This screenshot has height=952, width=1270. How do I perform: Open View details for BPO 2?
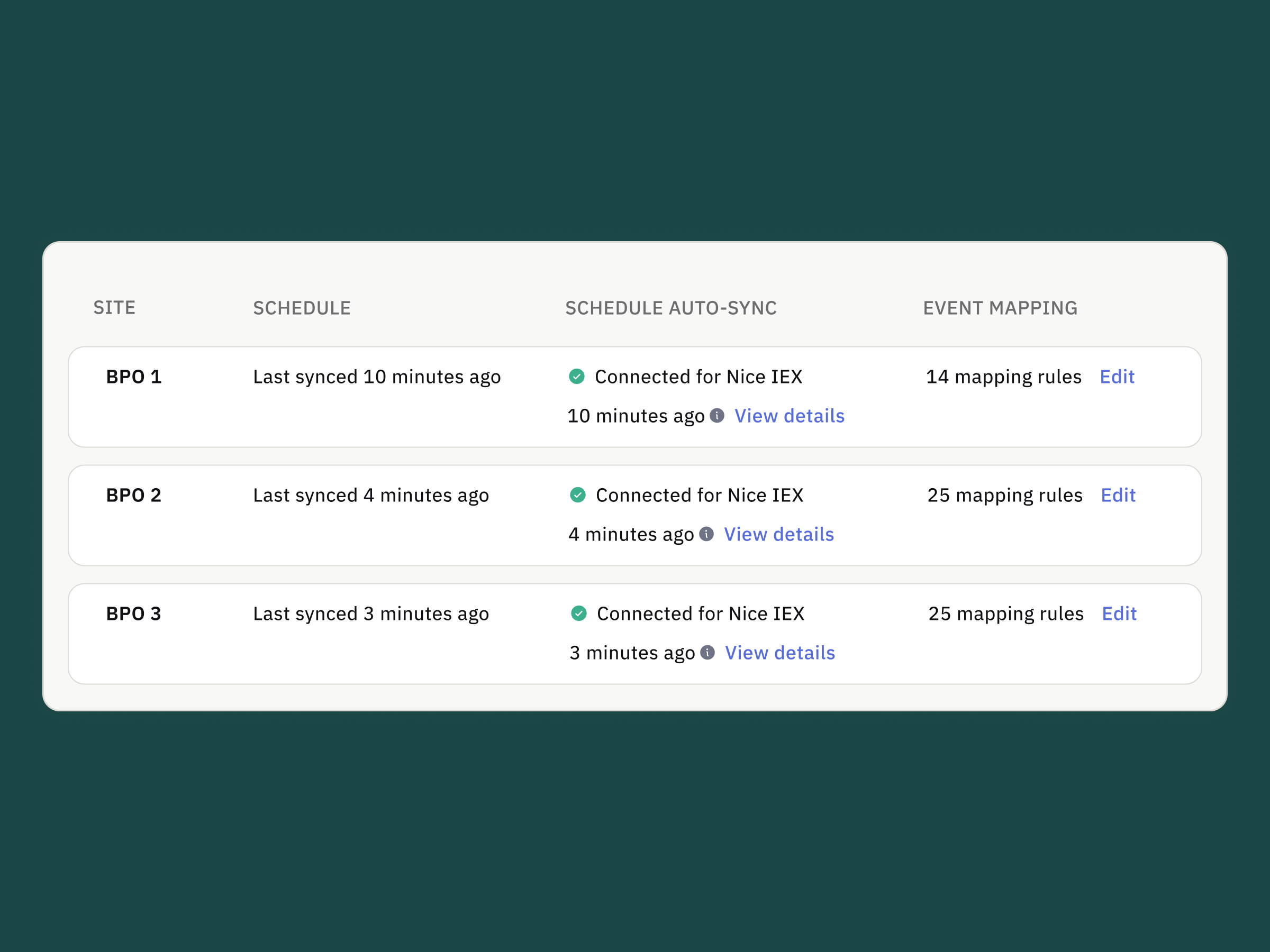coord(778,534)
